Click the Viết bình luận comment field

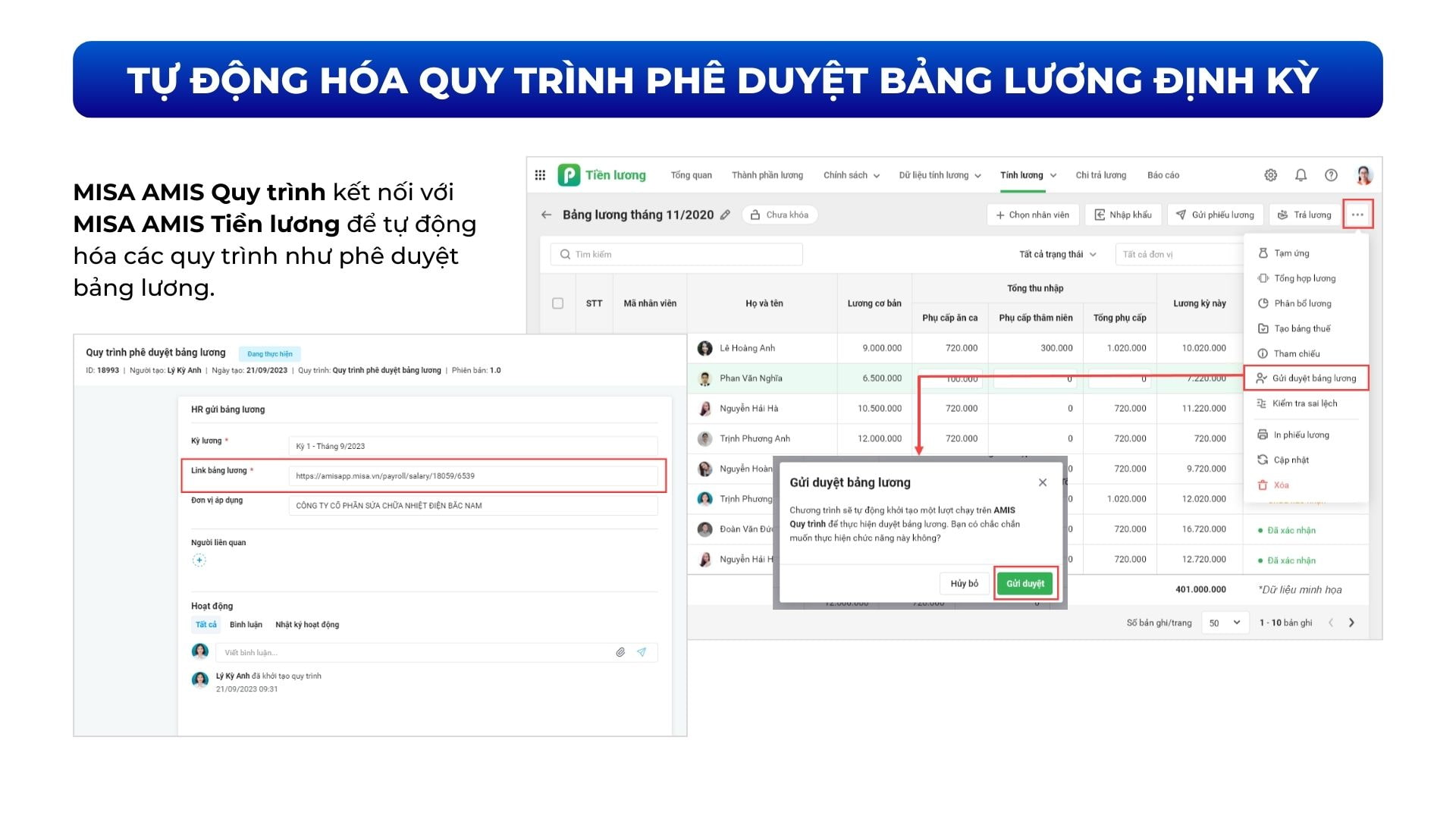pos(437,652)
